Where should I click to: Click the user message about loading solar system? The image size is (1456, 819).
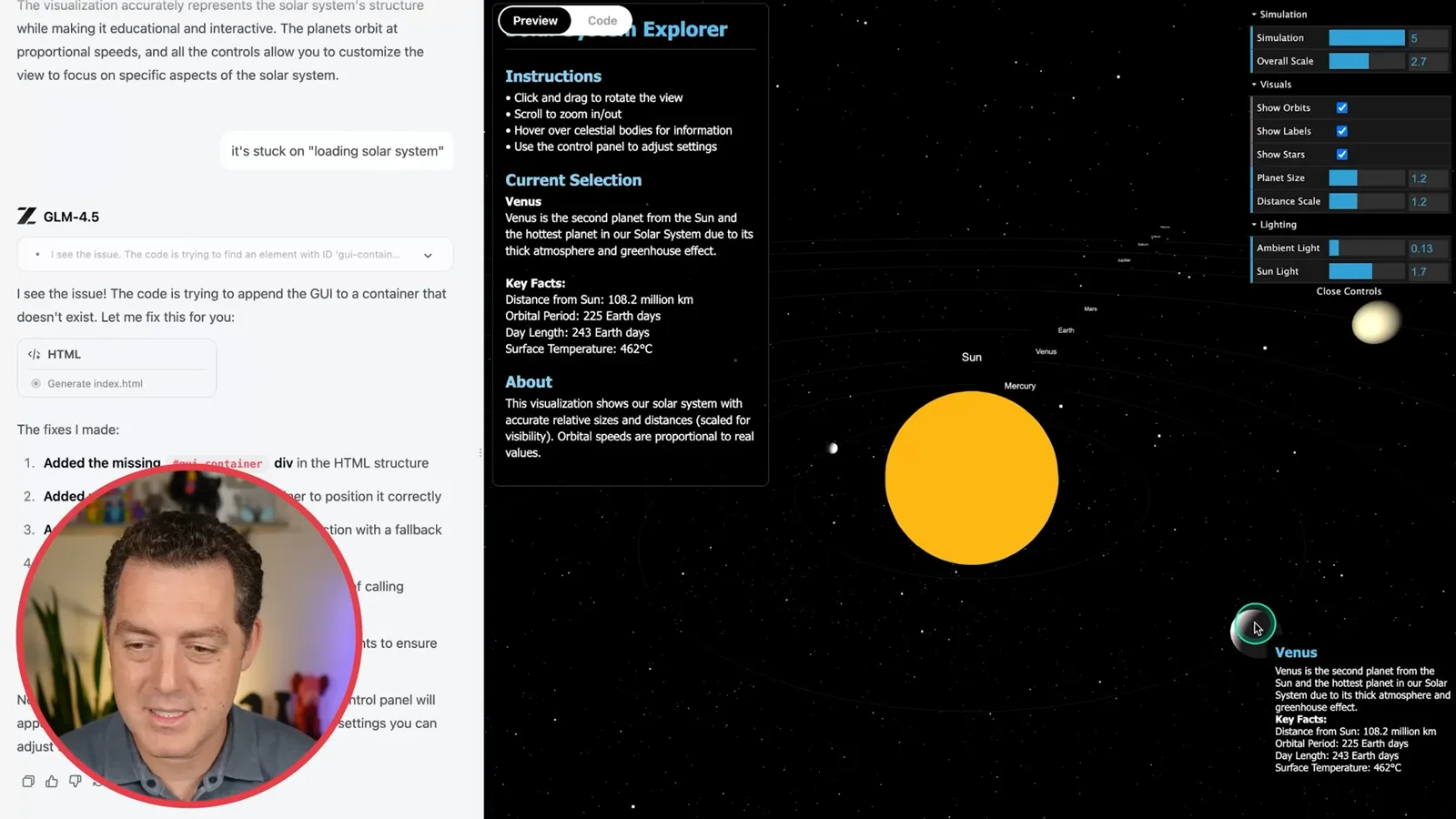337,151
